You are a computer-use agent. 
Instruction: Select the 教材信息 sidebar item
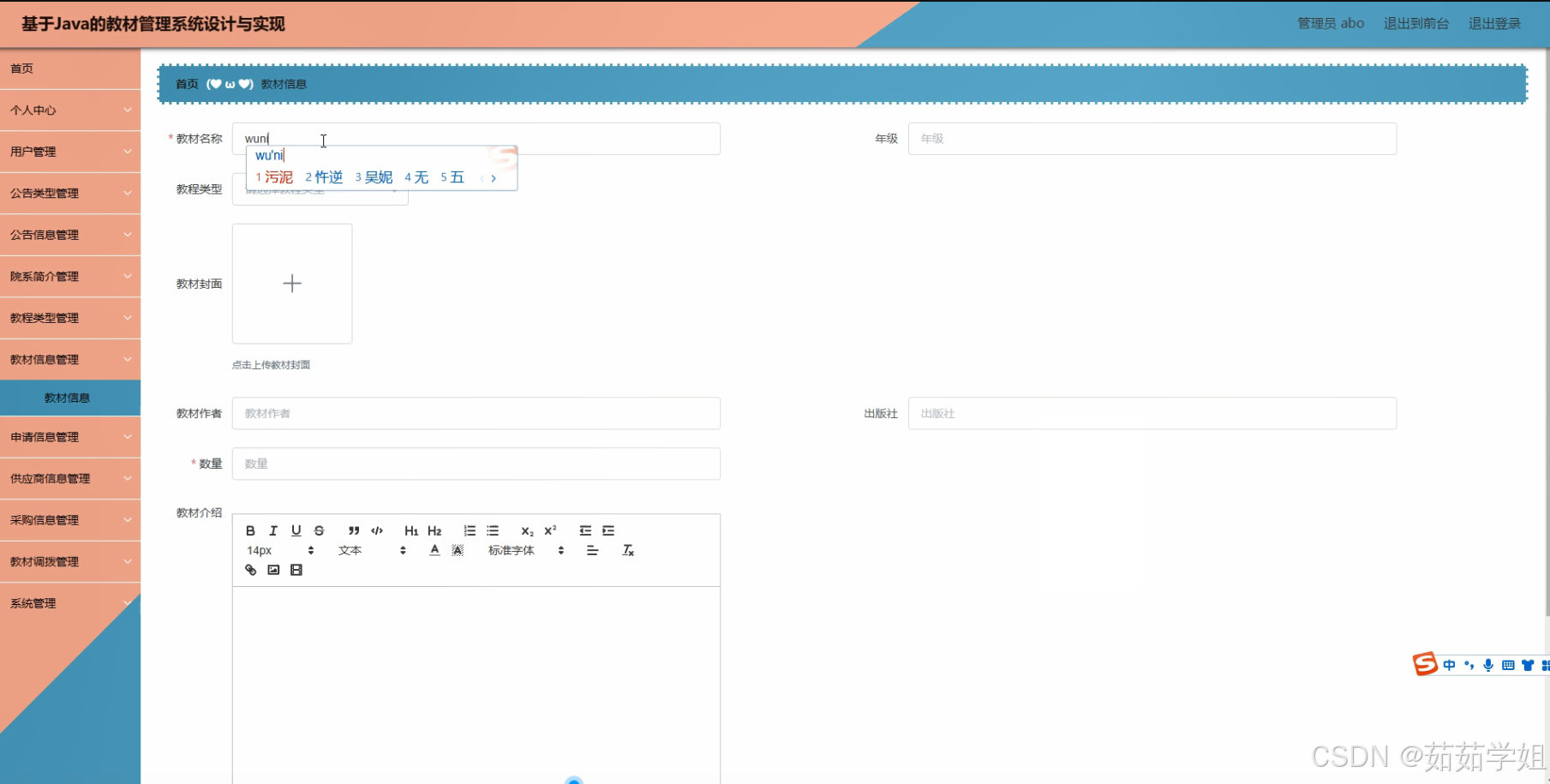pyautogui.click(x=67, y=397)
